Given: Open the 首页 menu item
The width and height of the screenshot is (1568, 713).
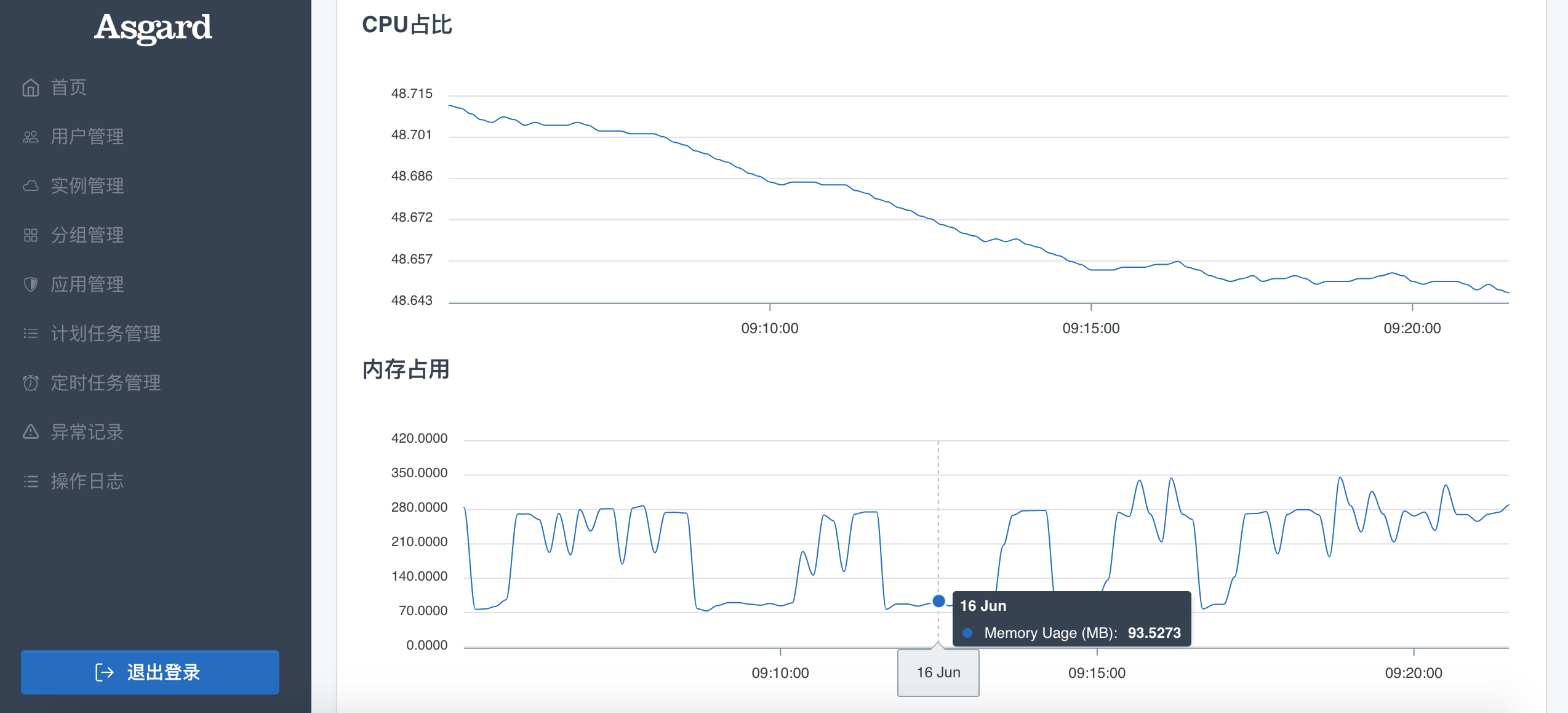Looking at the screenshot, I should (69, 87).
